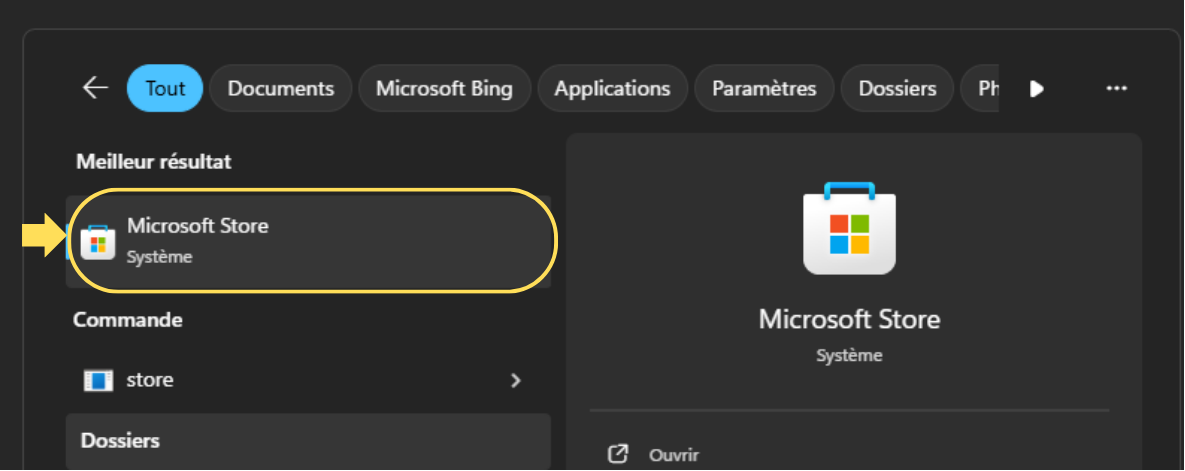Filter results by Applications

612,88
